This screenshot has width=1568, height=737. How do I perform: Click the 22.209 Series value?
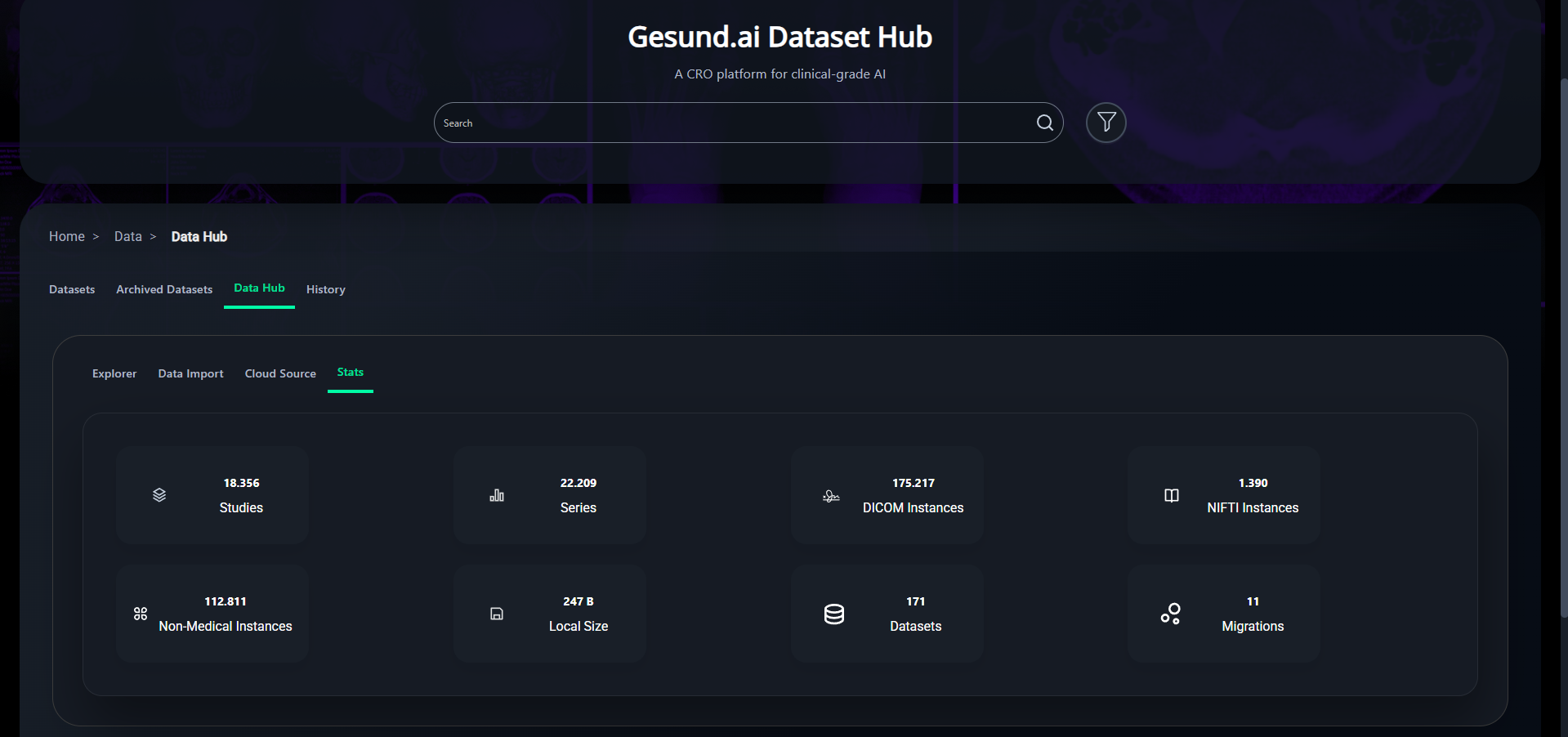tap(579, 483)
